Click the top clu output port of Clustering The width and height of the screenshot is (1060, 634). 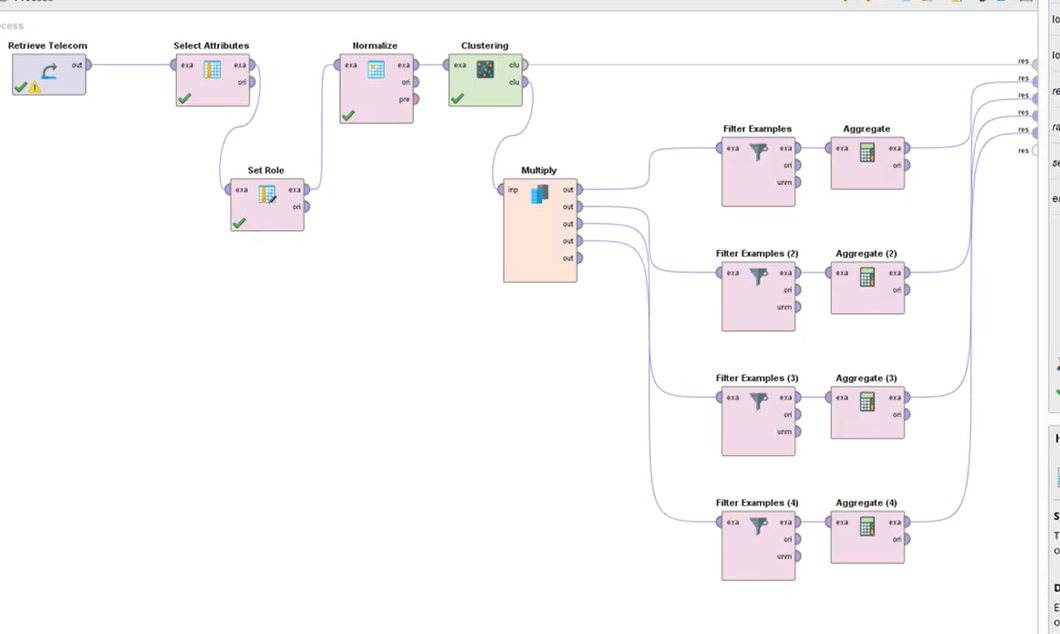tap(525, 65)
